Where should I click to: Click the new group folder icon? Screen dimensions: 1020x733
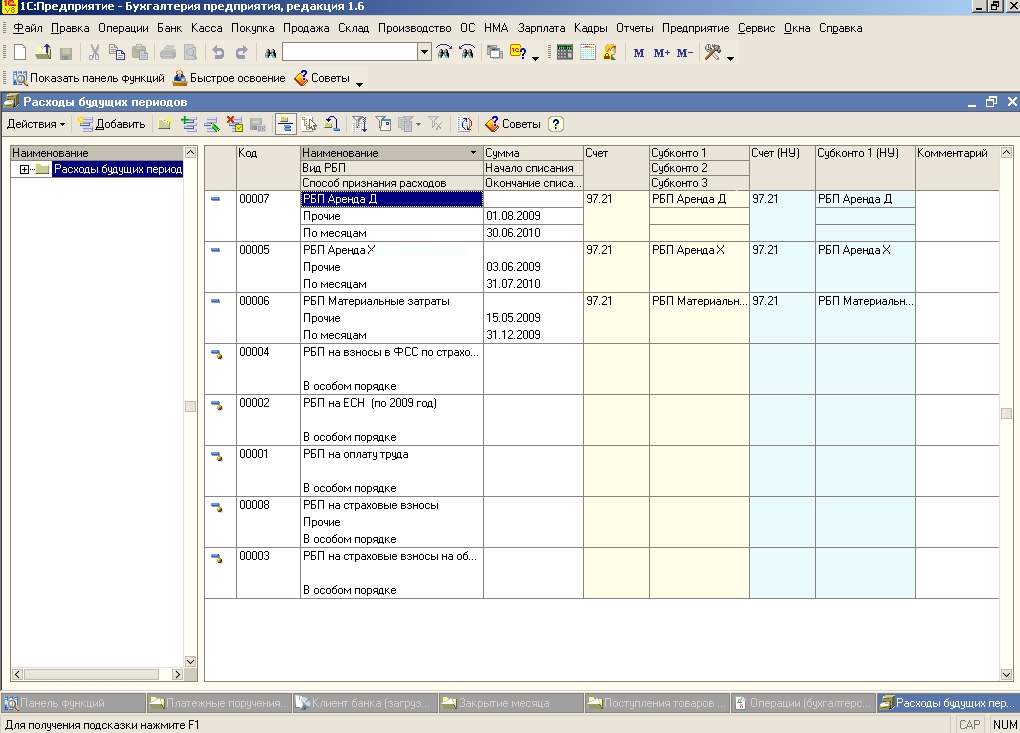point(165,124)
